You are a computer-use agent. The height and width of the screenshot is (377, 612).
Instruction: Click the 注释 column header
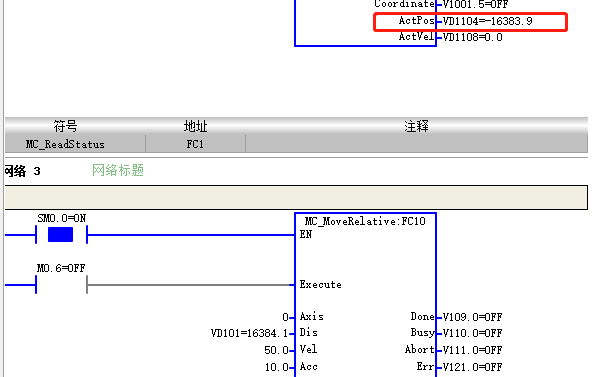(416, 126)
